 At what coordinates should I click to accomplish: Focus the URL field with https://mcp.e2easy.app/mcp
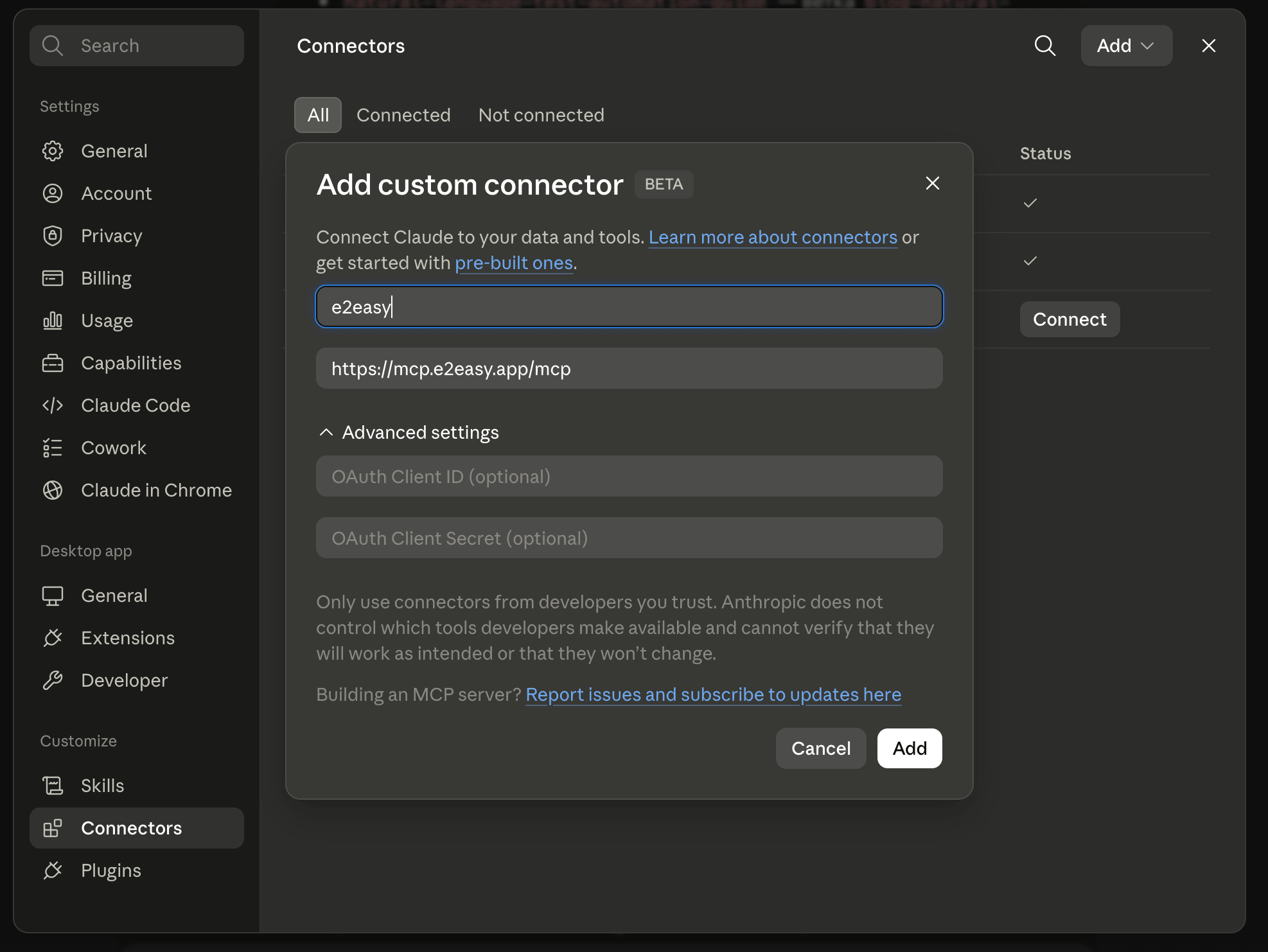click(630, 368)
